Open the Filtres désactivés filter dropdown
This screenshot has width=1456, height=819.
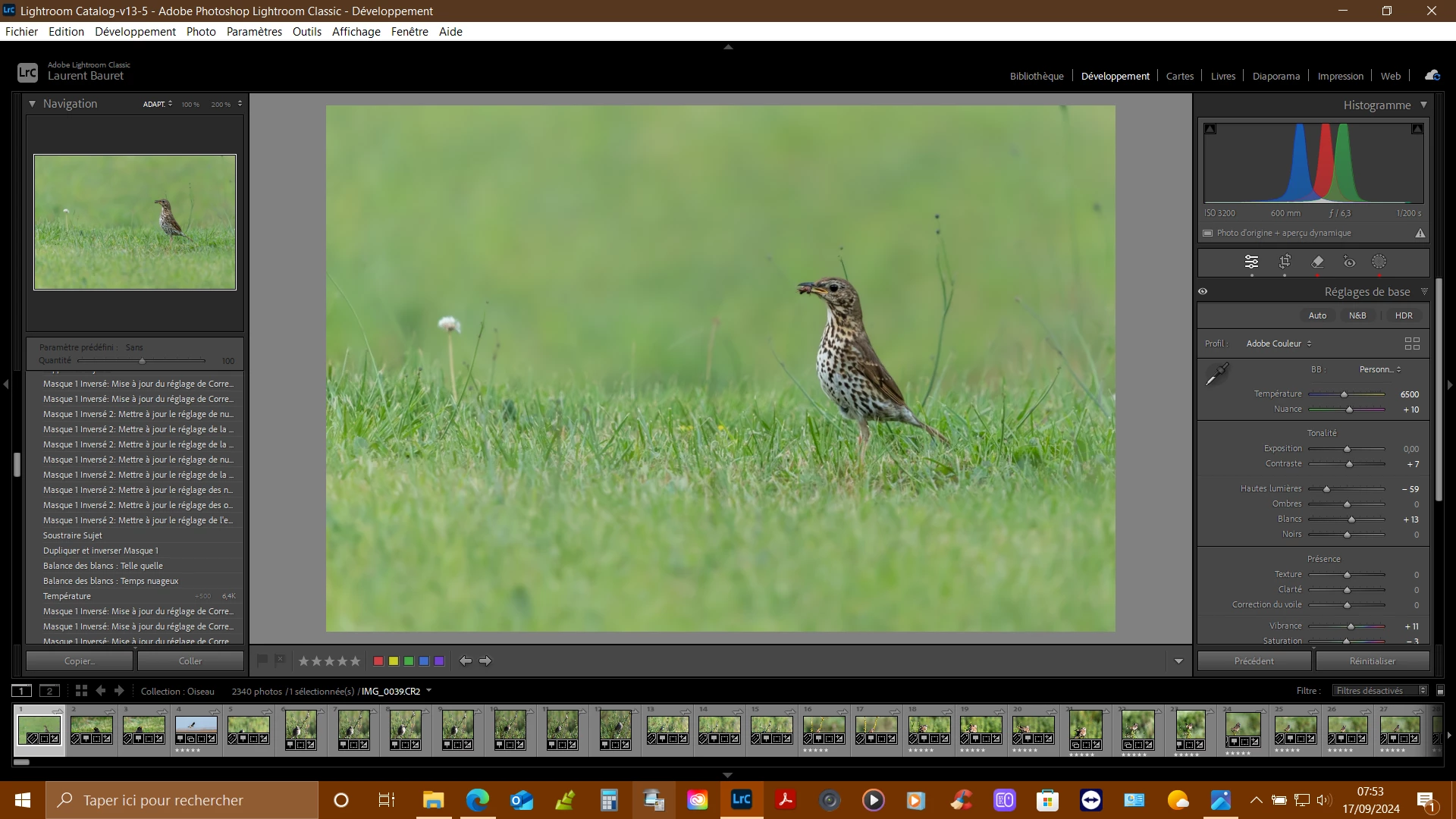click(1380, 691)
